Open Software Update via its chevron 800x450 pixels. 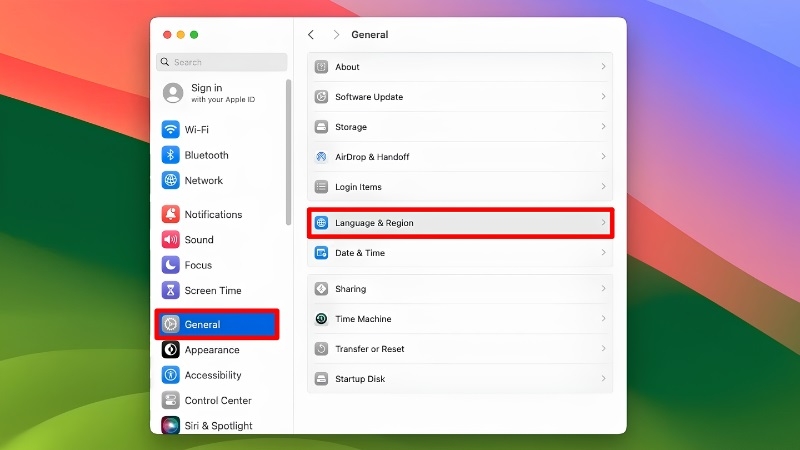pos(603,96)
